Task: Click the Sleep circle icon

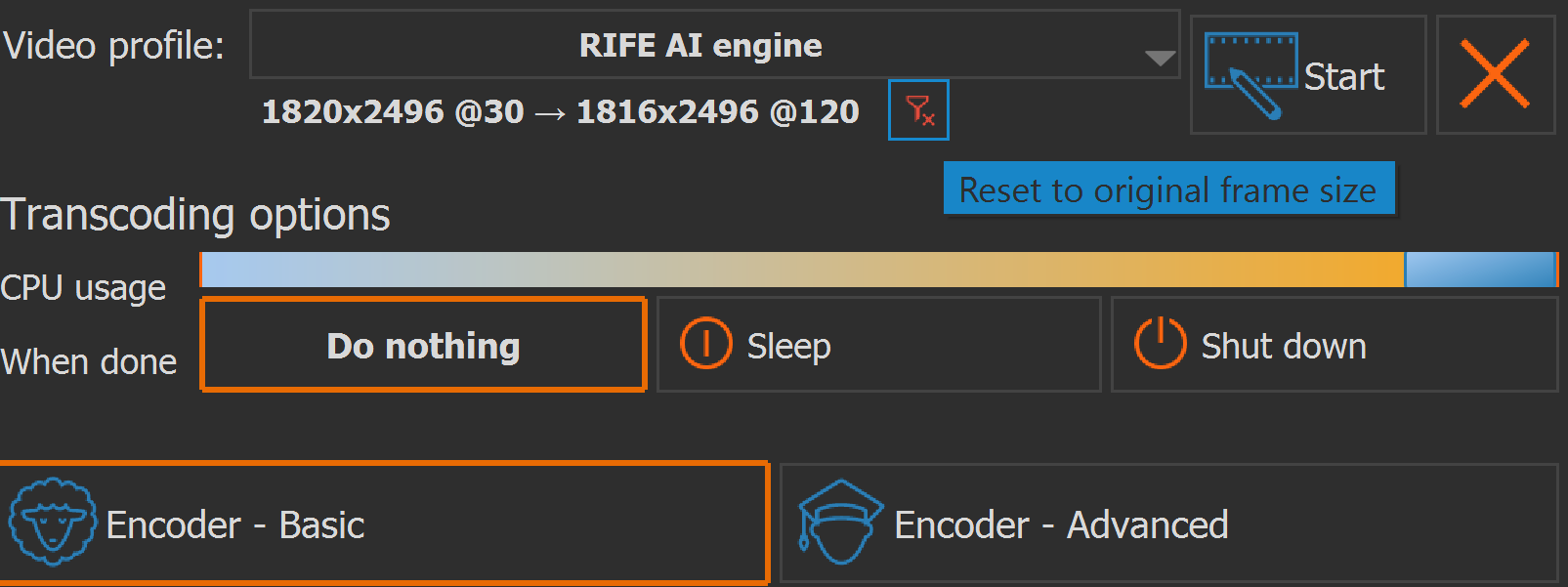Action: click(705, 345)
